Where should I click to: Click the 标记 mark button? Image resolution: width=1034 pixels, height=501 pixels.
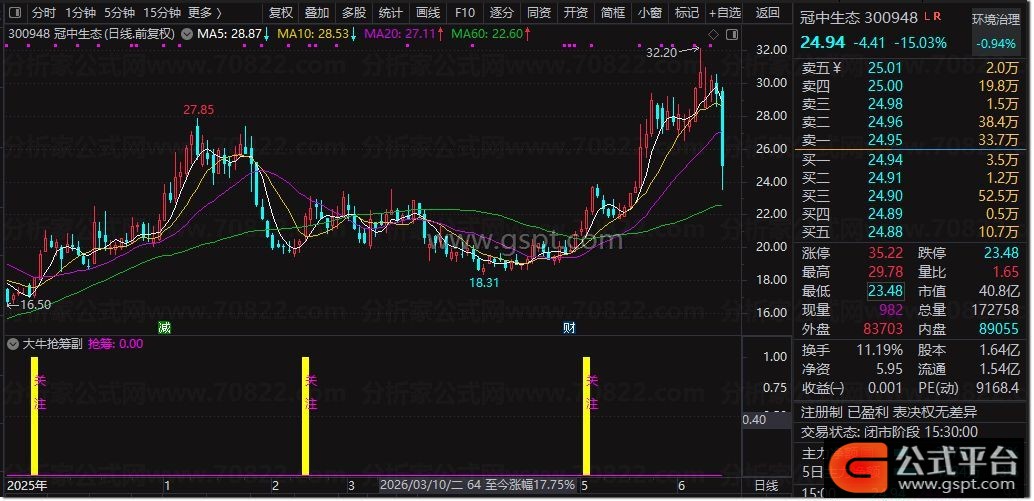686,12
